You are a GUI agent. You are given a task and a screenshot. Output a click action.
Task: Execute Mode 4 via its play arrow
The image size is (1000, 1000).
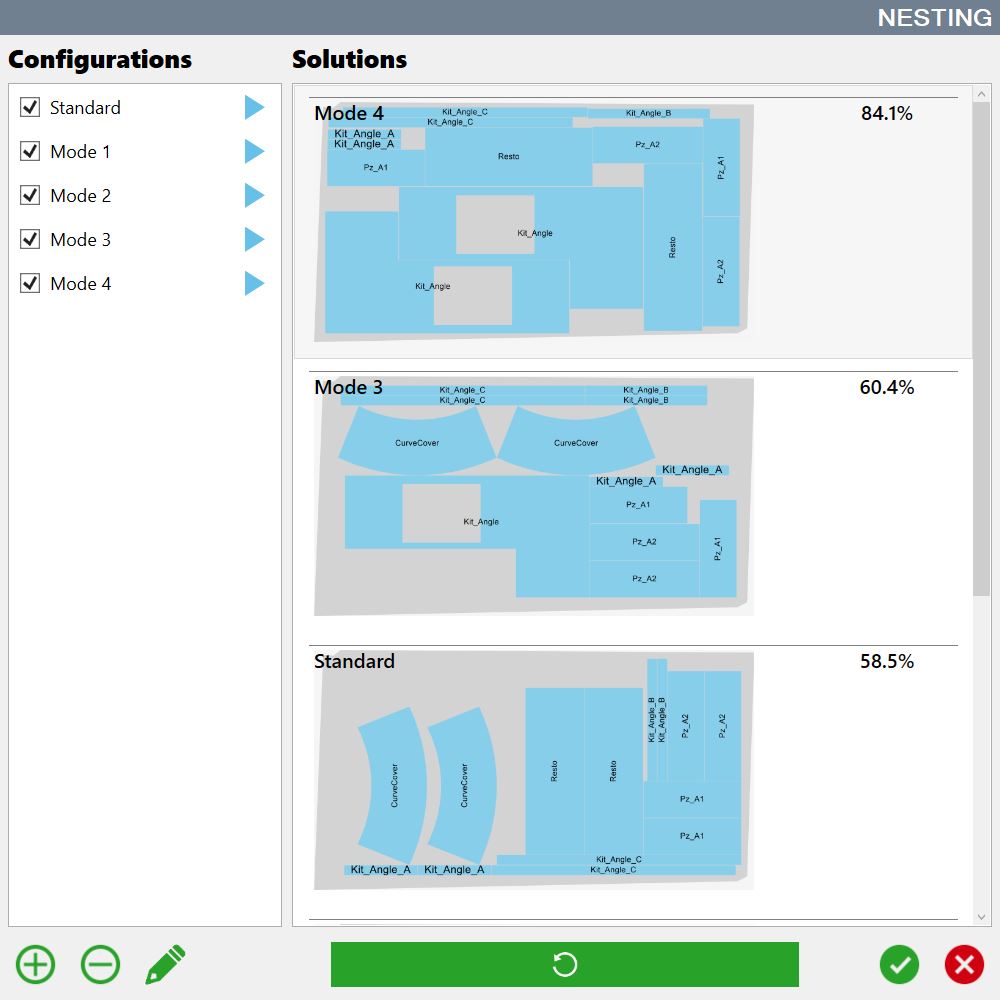tap(254, 283)
